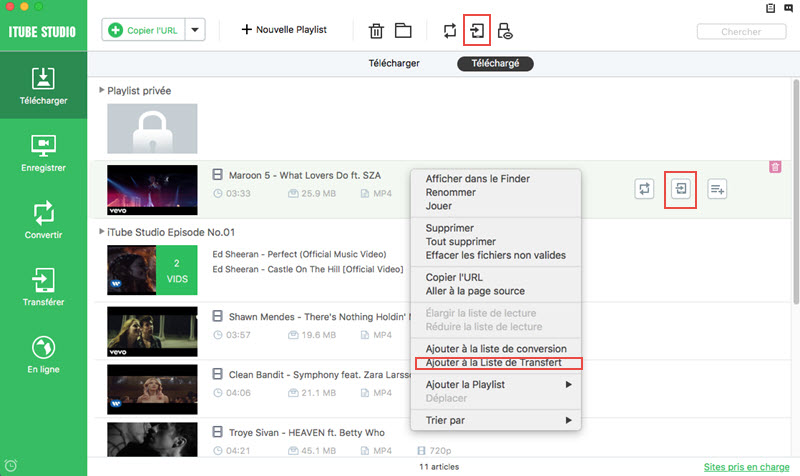Select 'Ed Sheeran - Perfect (Official Music Video)'
The width and height of the screenshot is (800, 476).
299,254
